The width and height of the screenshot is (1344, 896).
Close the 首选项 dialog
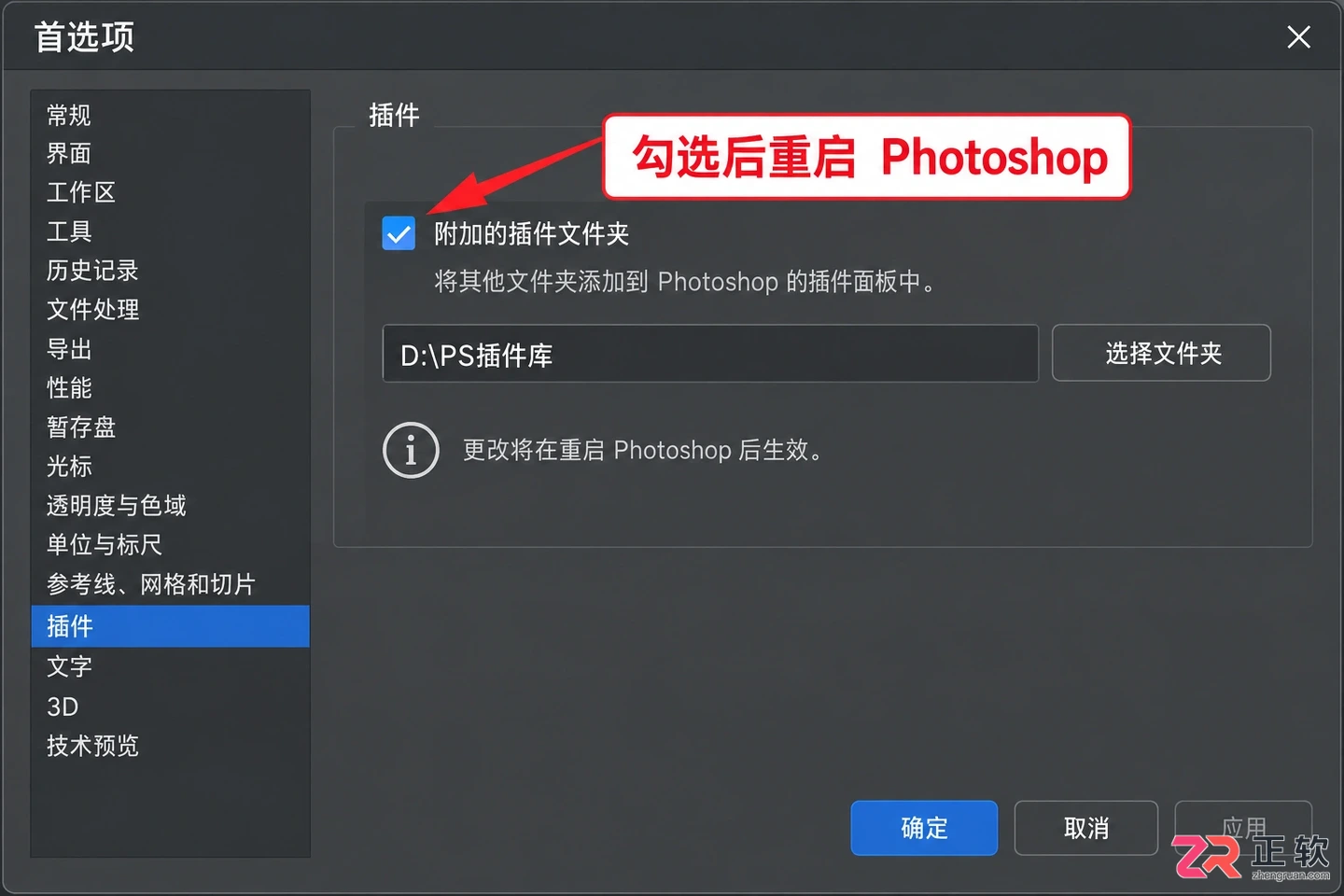click(x=1298, y=37)
